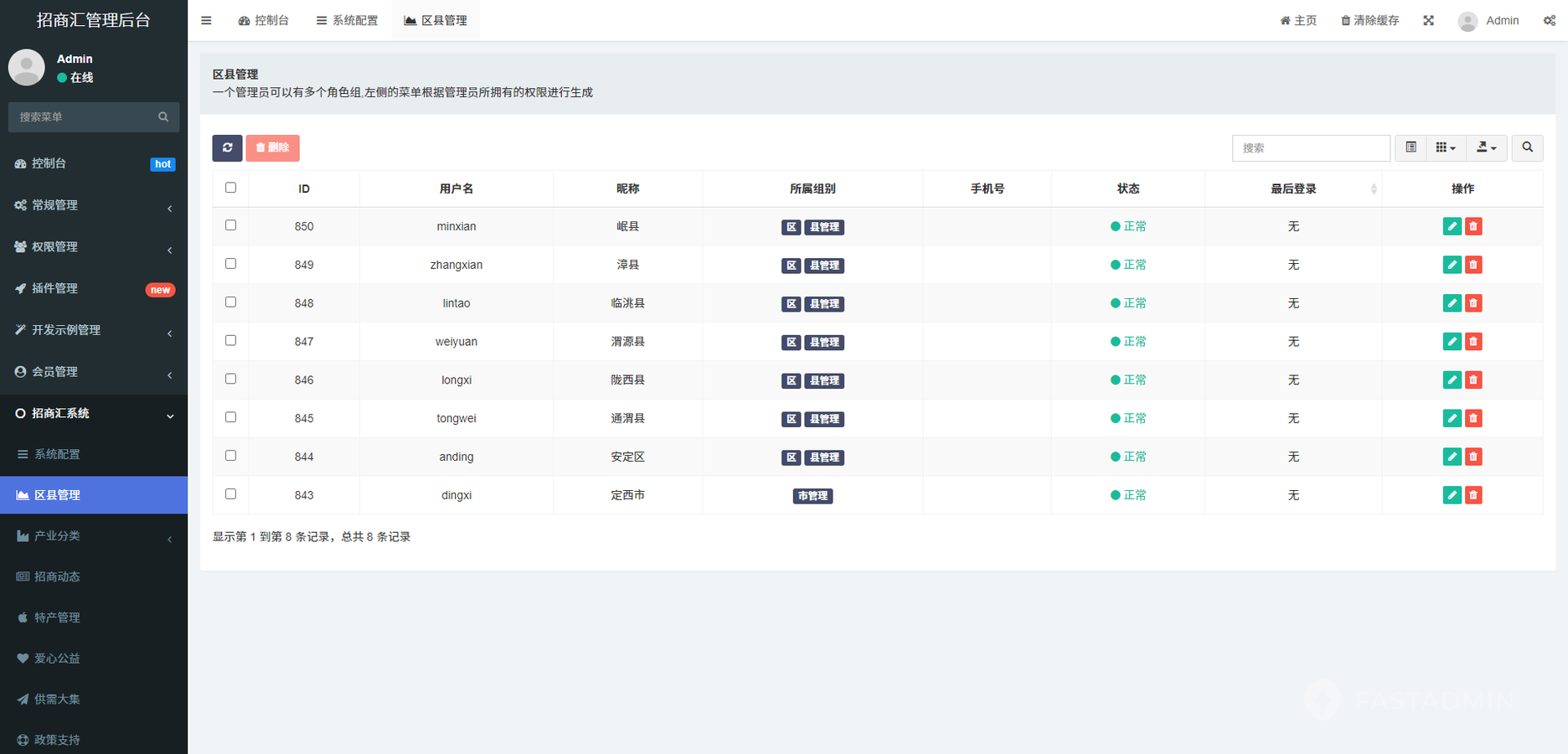The height and width of the screenshot is (754, 1568).
Task: Click the table 搜索 input field
Action: tap(1311, 147)
